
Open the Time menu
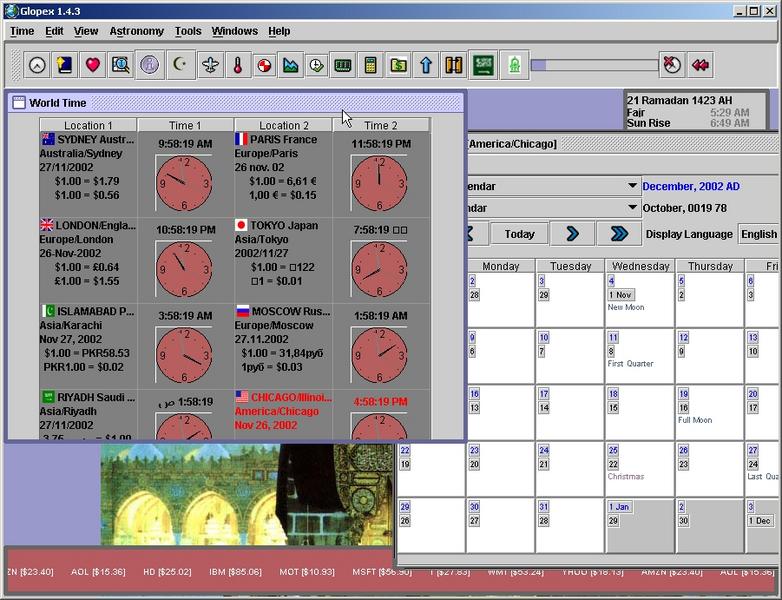22,31
